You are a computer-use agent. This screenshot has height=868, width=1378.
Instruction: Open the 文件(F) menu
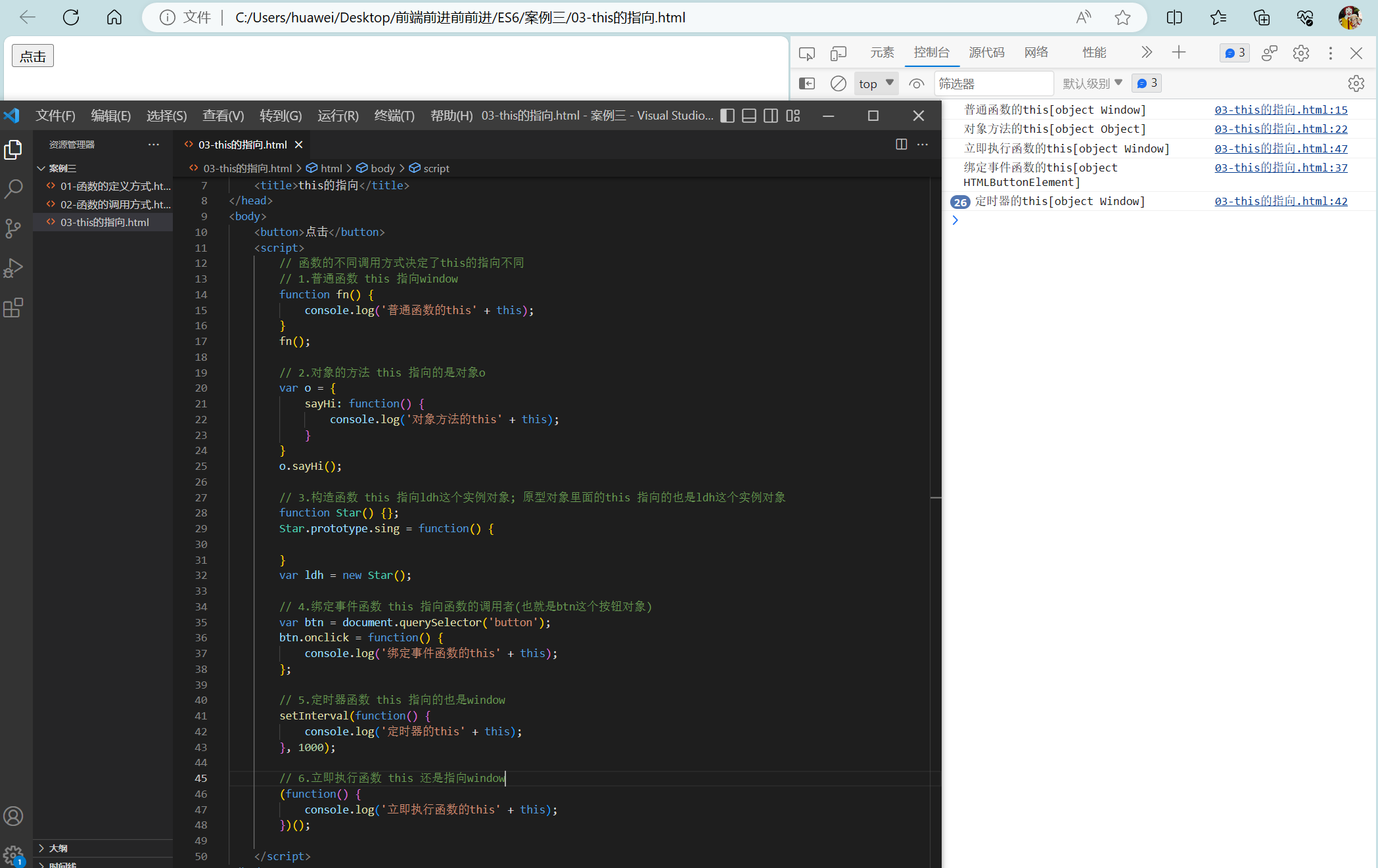coord(56,116)
